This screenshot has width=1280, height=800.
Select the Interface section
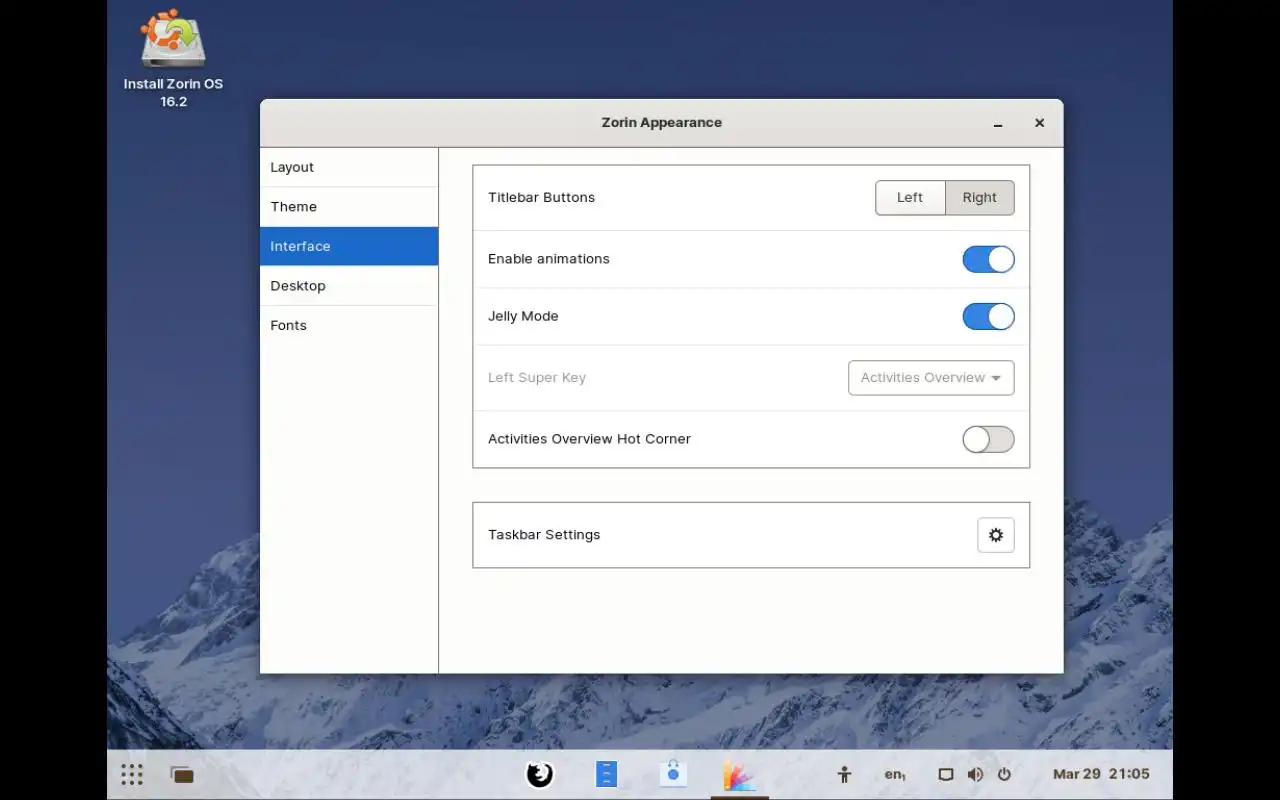[349, 246]
